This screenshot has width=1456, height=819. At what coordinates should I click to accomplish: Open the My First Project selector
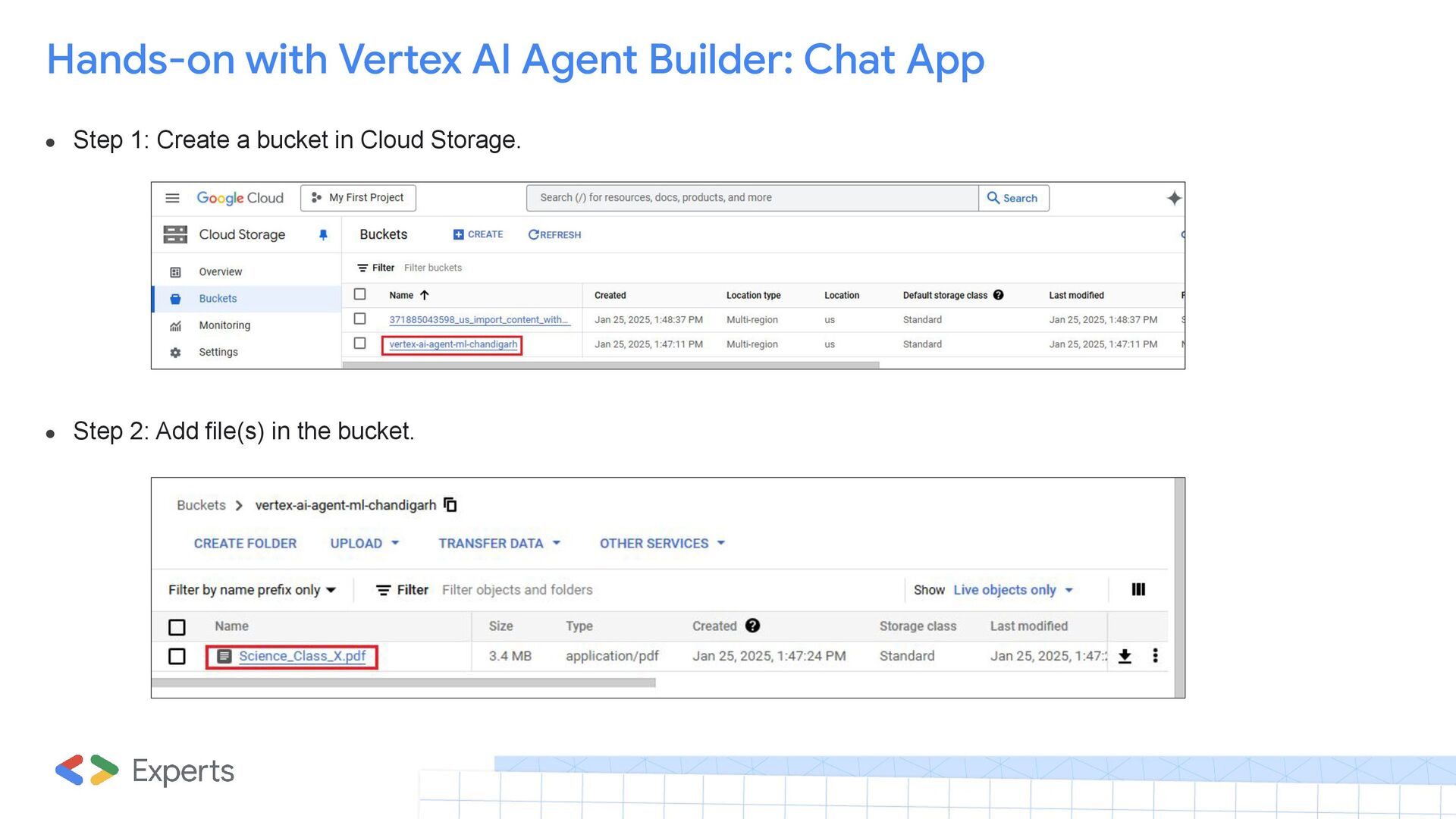tap(358, 198)
